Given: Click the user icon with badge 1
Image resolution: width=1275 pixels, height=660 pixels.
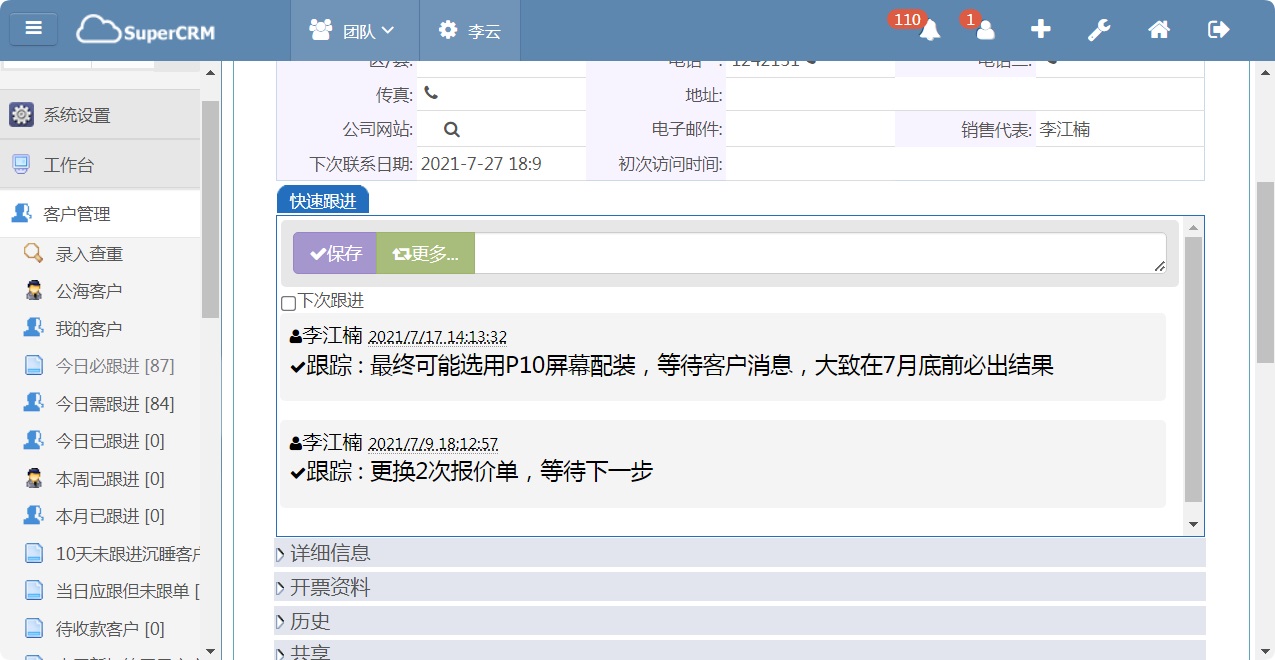Looking at the screenshot, I should click(x=985, y=30).
